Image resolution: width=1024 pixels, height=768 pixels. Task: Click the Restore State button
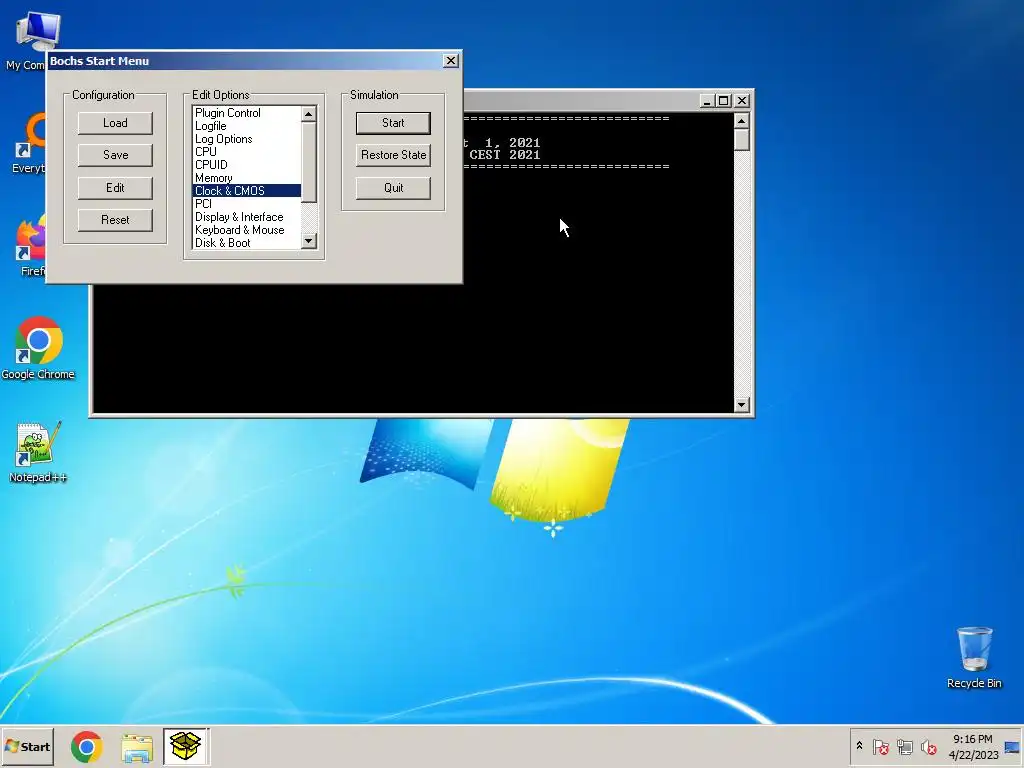pyautogui.click(x=393, y=155)
